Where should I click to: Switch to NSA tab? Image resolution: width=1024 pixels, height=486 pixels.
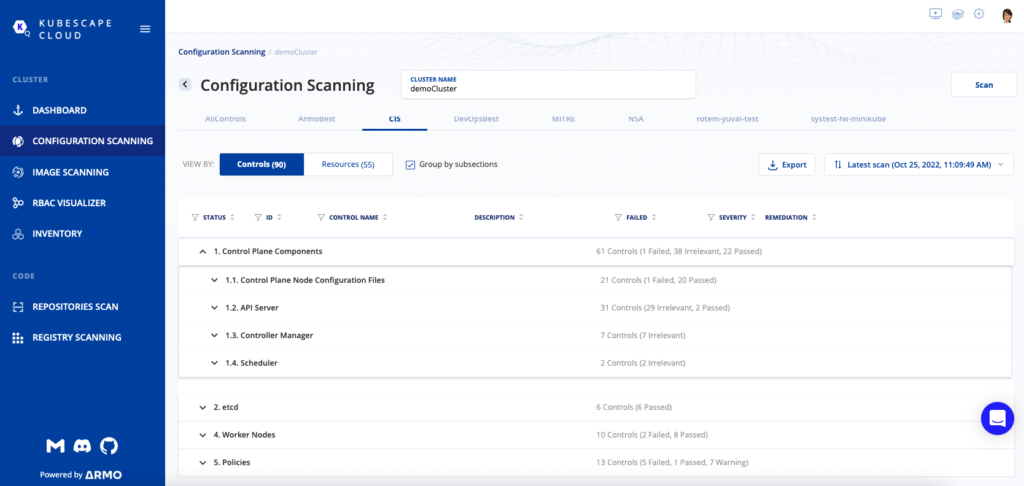(x=635, y=120)
